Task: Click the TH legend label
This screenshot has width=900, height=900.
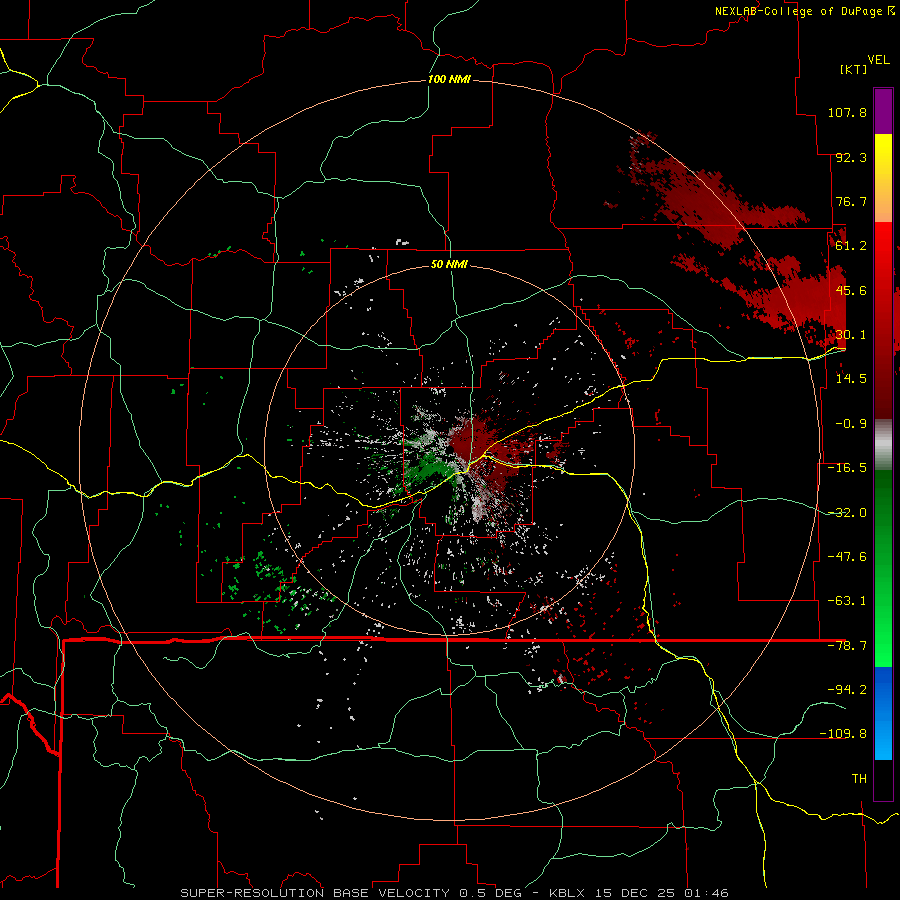Action: click(x=859, y=779)
